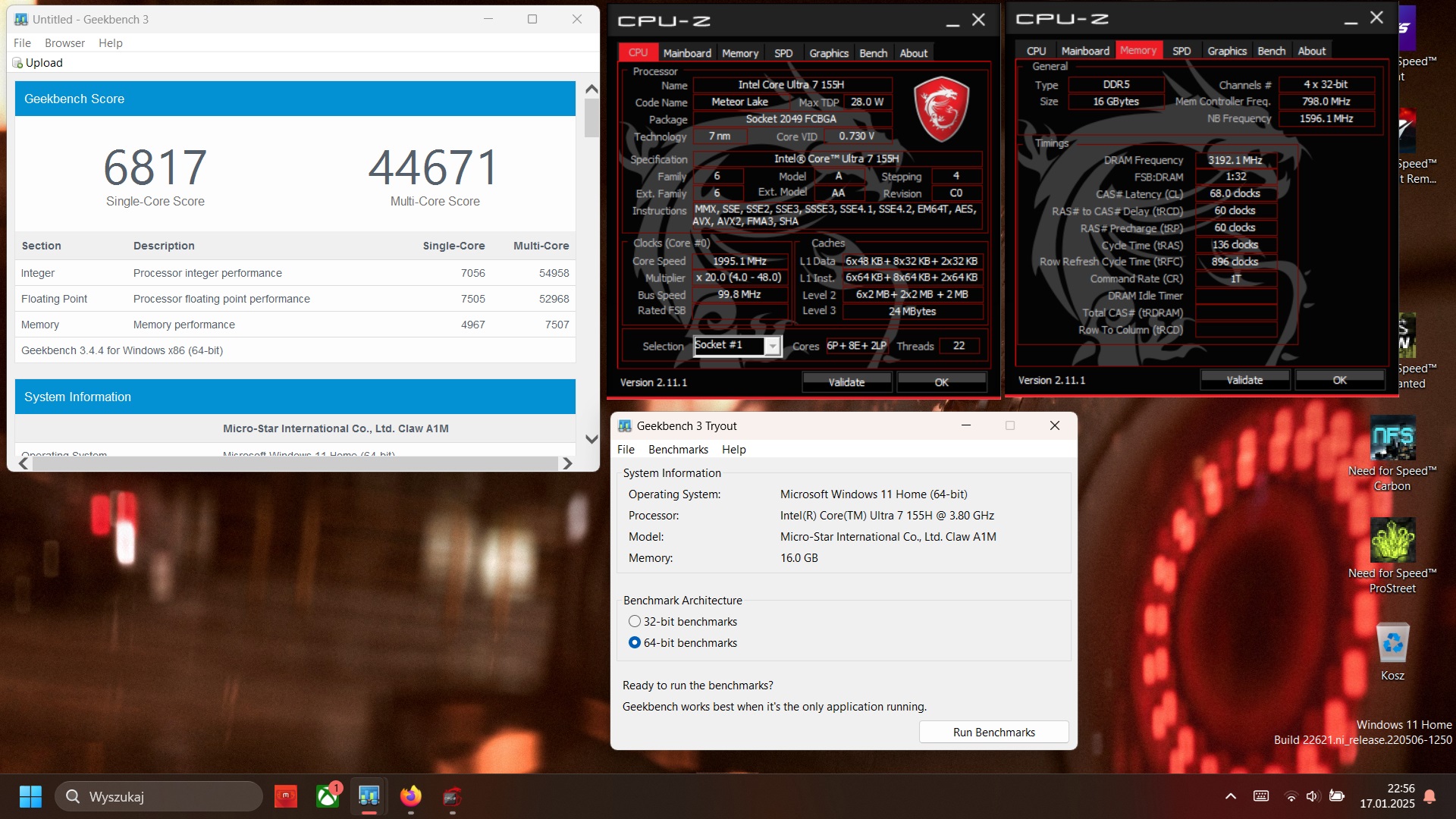Viewport: 1456px width, 819px height.
Task: Click the Untitled Geekbench 3 title icon
Action: click(21, 20)
